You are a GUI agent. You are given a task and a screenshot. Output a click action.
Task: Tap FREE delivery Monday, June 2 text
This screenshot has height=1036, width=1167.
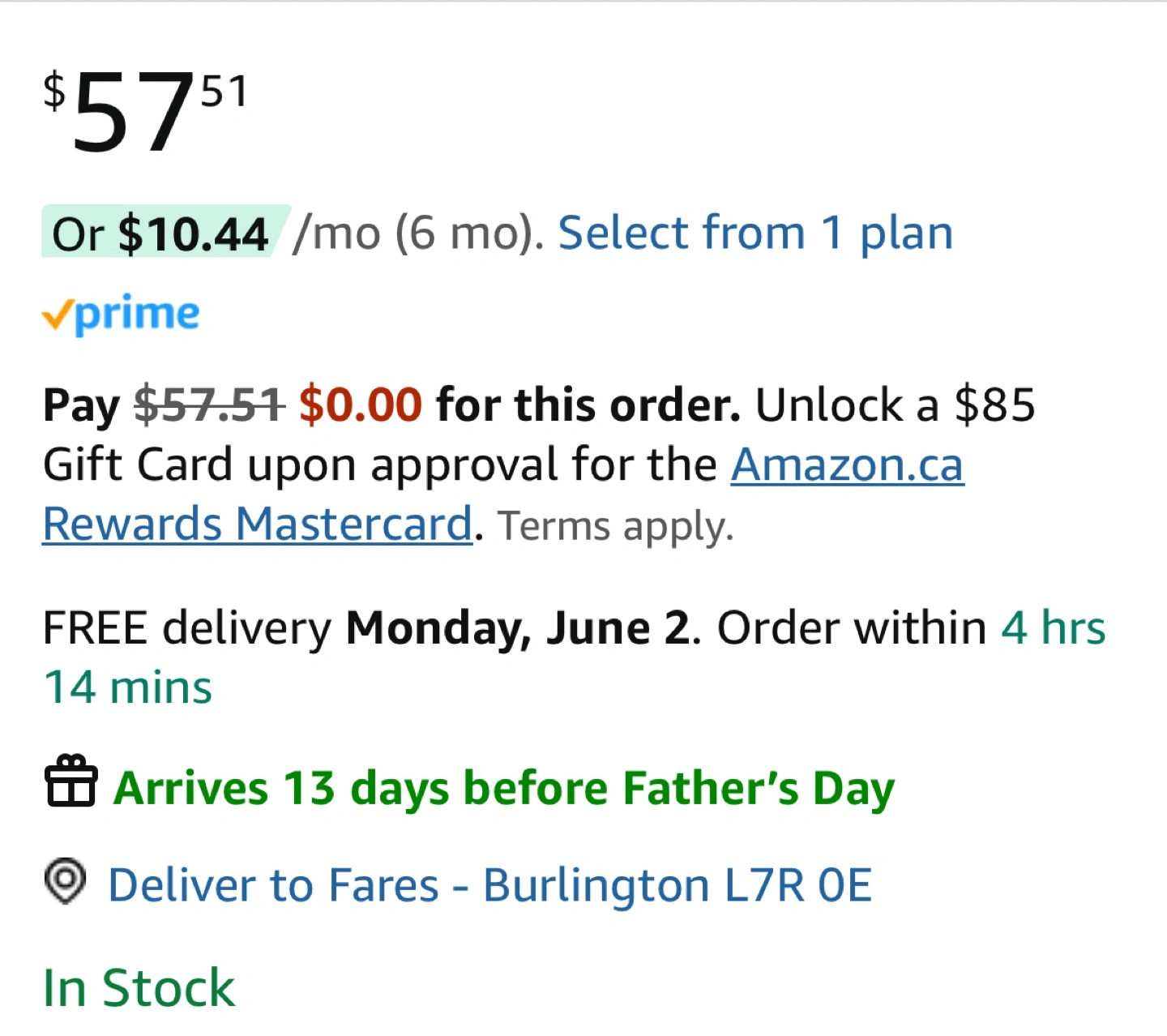coord(366,628)
